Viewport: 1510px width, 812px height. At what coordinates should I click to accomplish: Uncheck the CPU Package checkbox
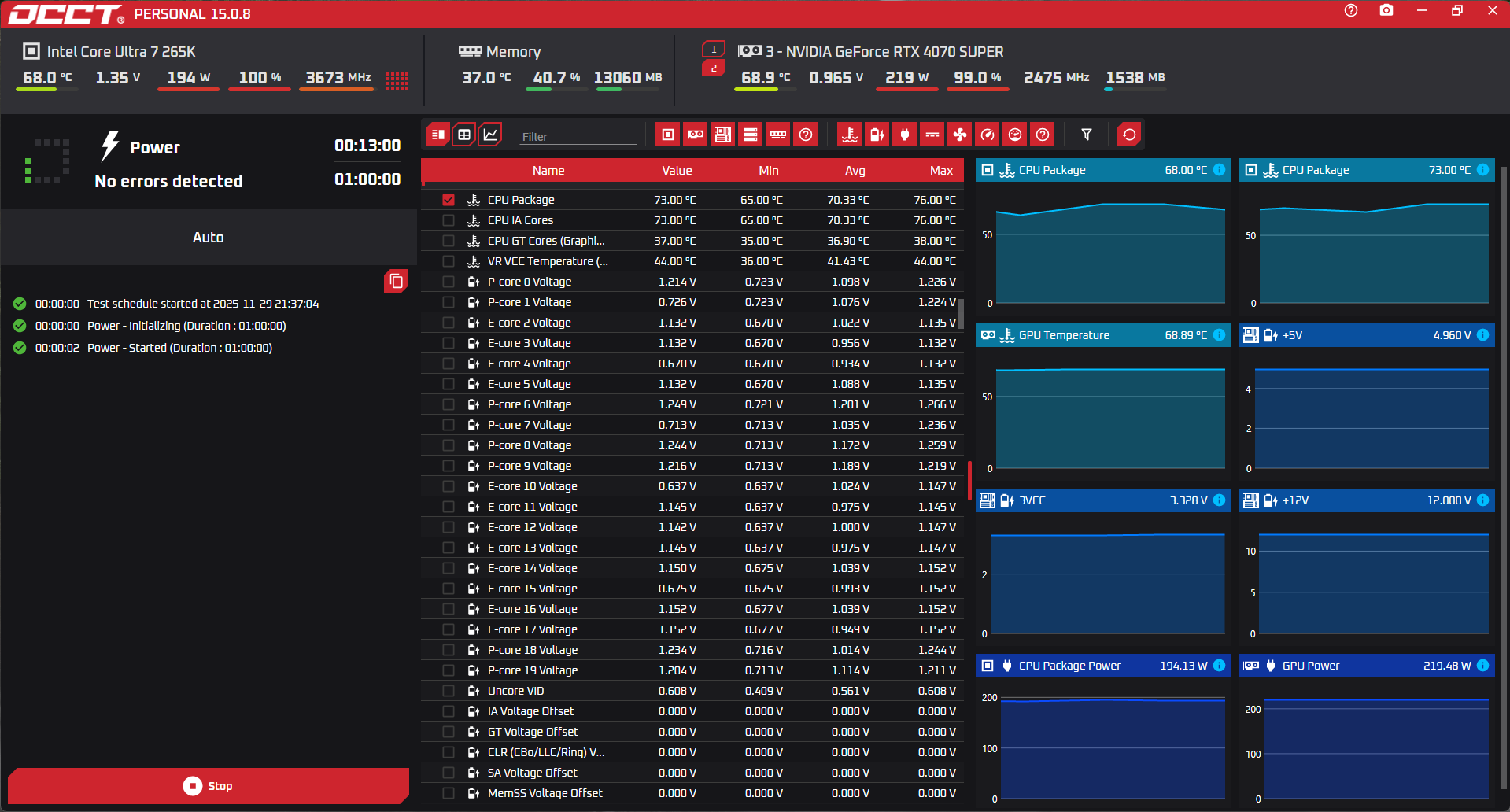449,200
